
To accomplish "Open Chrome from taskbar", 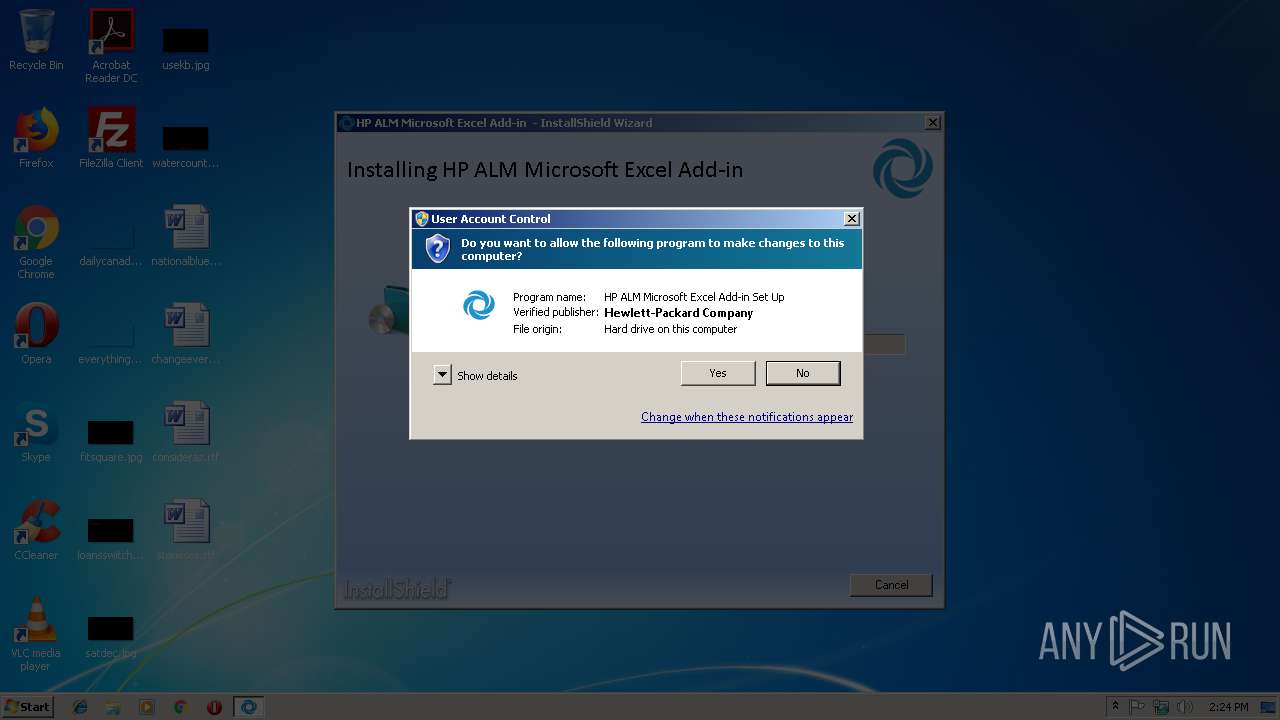I will point(180,707).
